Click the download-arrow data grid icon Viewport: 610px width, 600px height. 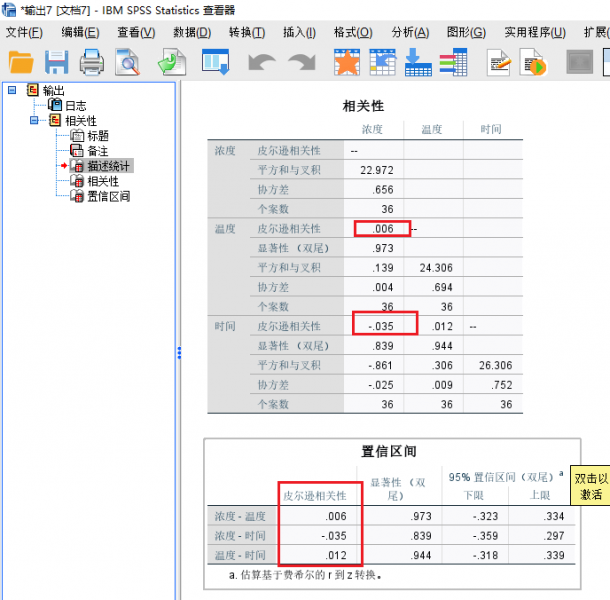418,62
